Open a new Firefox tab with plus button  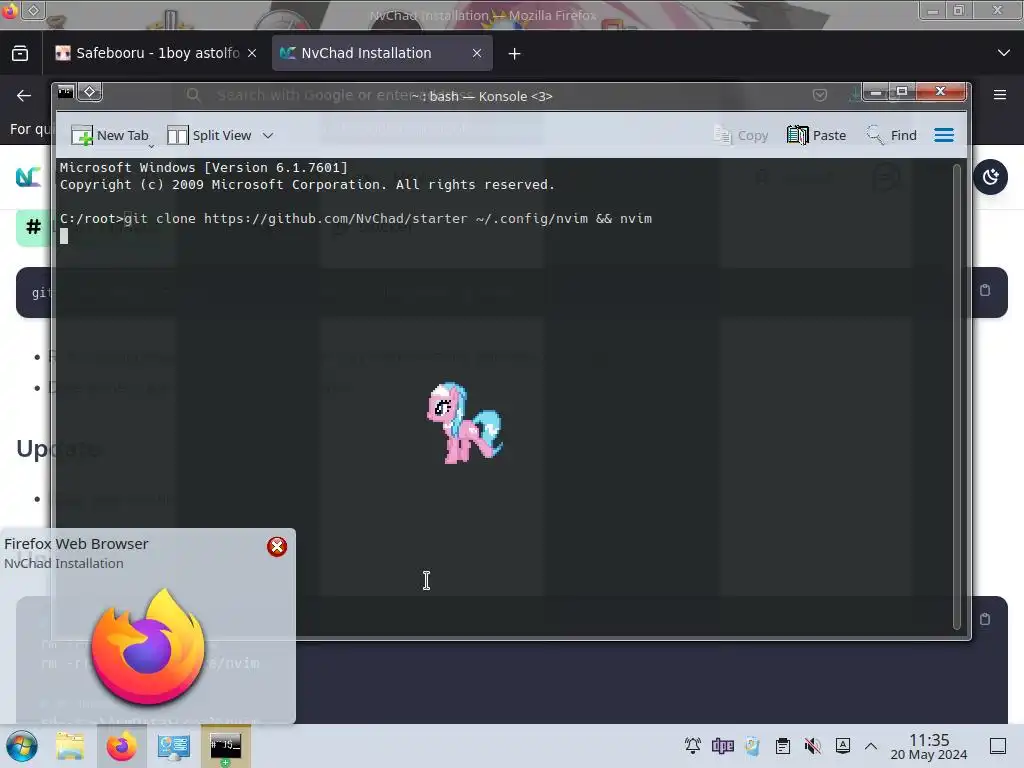point(515,54)
